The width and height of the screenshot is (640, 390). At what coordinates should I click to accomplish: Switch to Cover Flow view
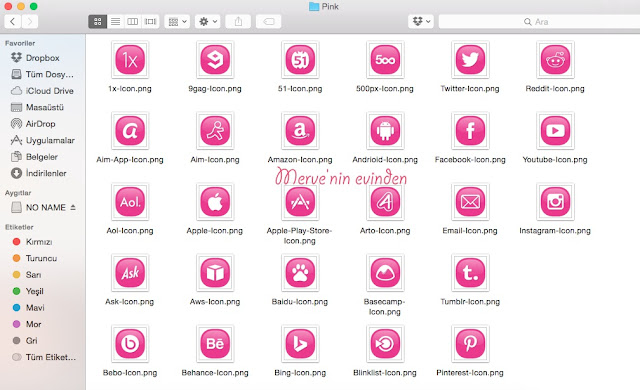[150, 22]
